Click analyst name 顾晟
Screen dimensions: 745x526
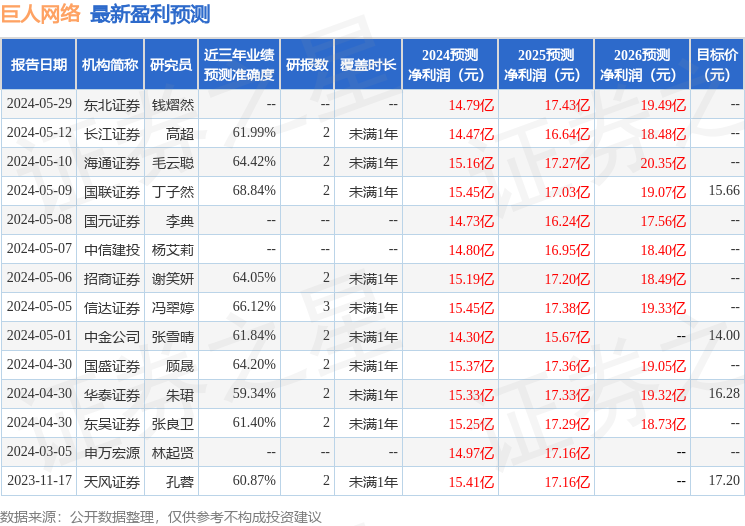click(180, 366)
